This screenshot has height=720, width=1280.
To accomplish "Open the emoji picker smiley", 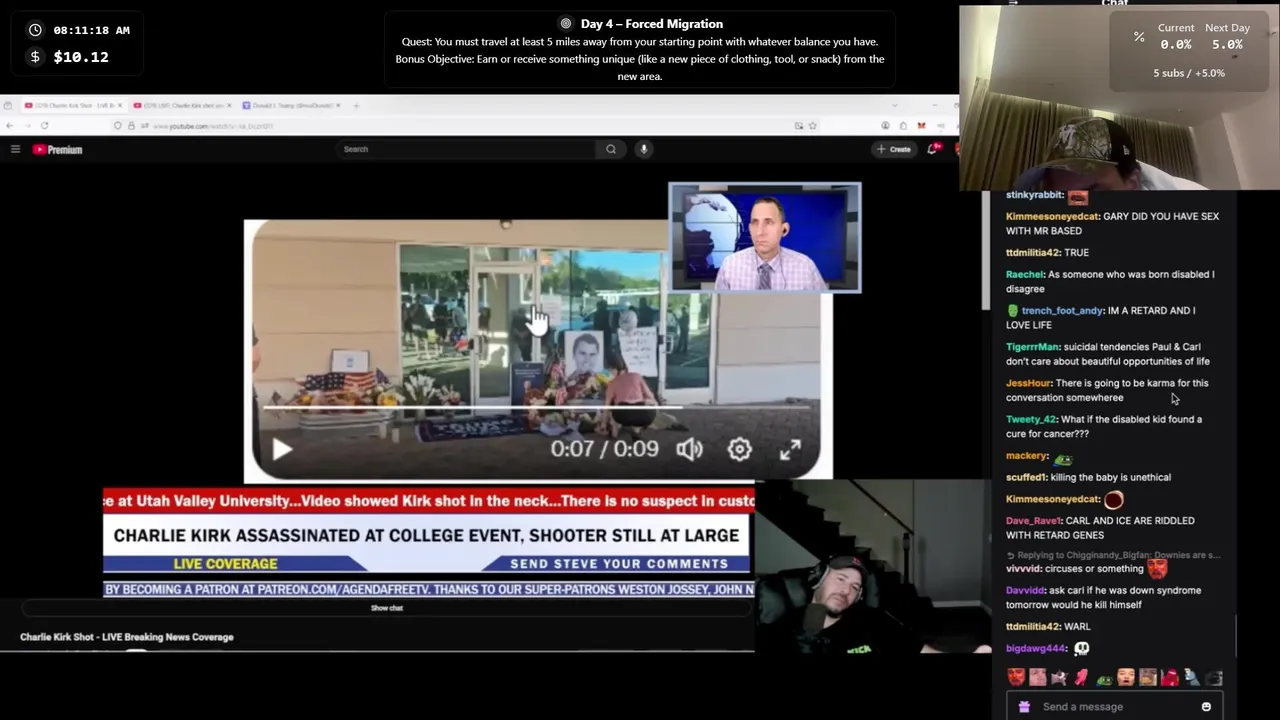I will [1206, 707].
